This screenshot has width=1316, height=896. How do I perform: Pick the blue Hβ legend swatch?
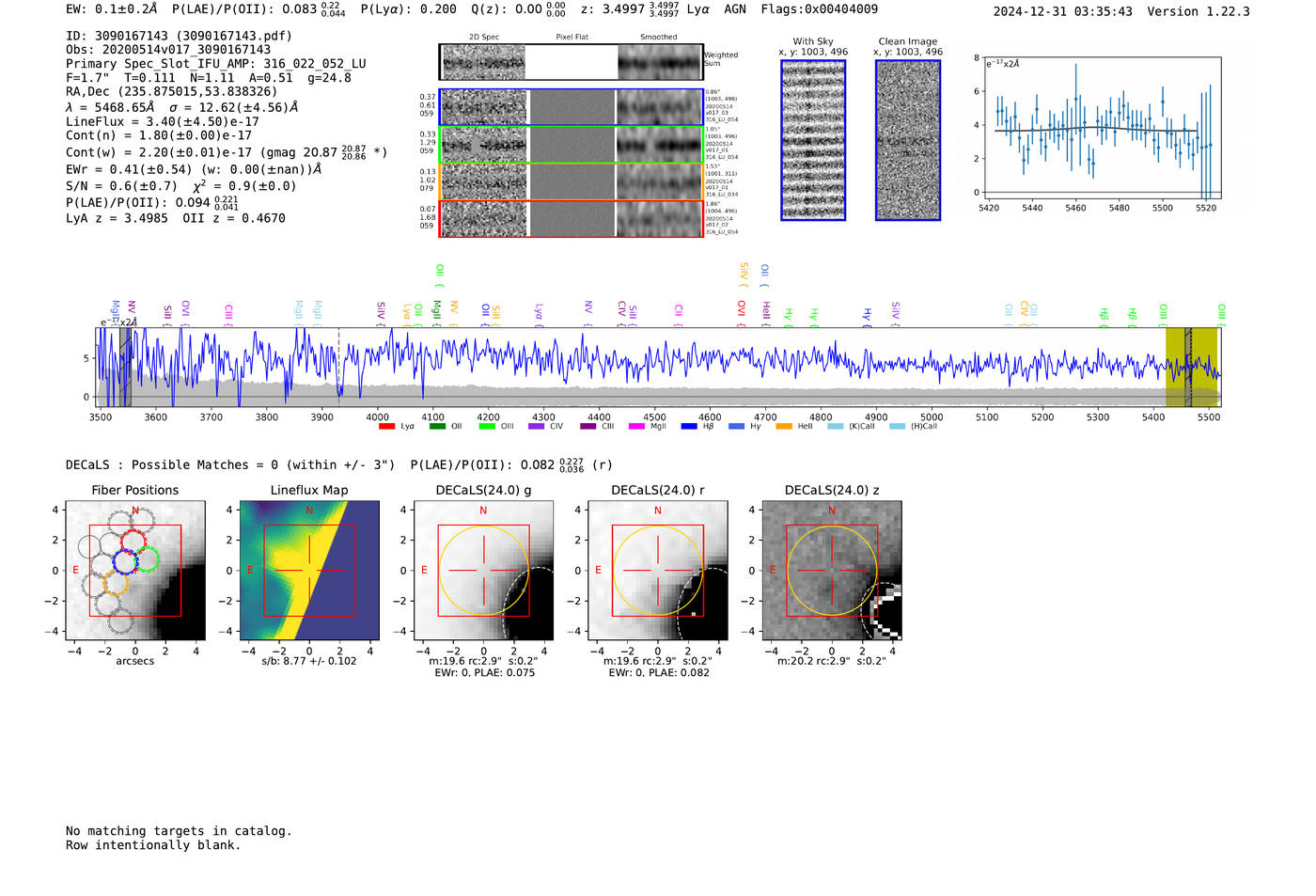(689, 427)
